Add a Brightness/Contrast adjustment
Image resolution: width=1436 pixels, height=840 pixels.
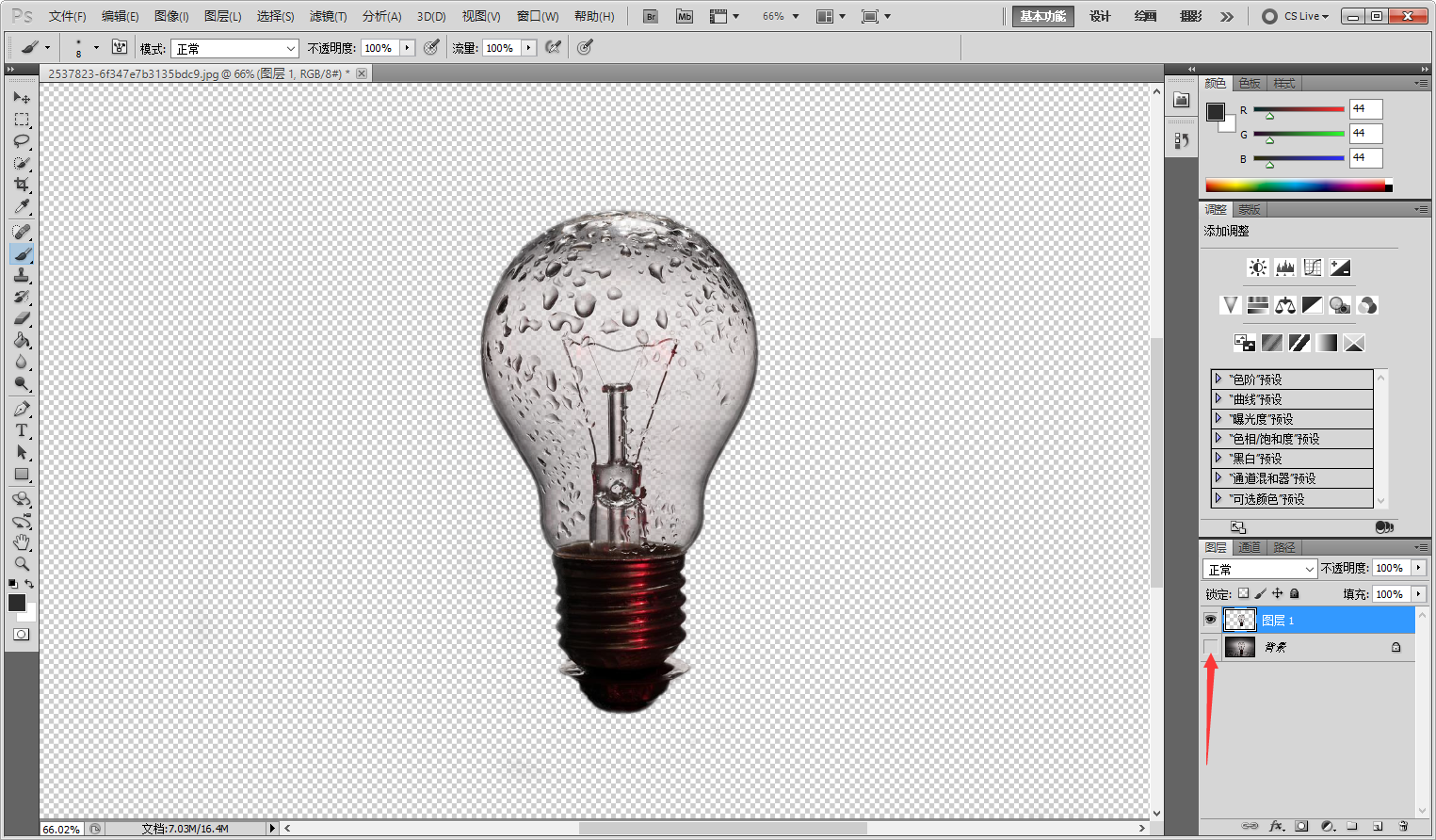(x=1258, y=268)
